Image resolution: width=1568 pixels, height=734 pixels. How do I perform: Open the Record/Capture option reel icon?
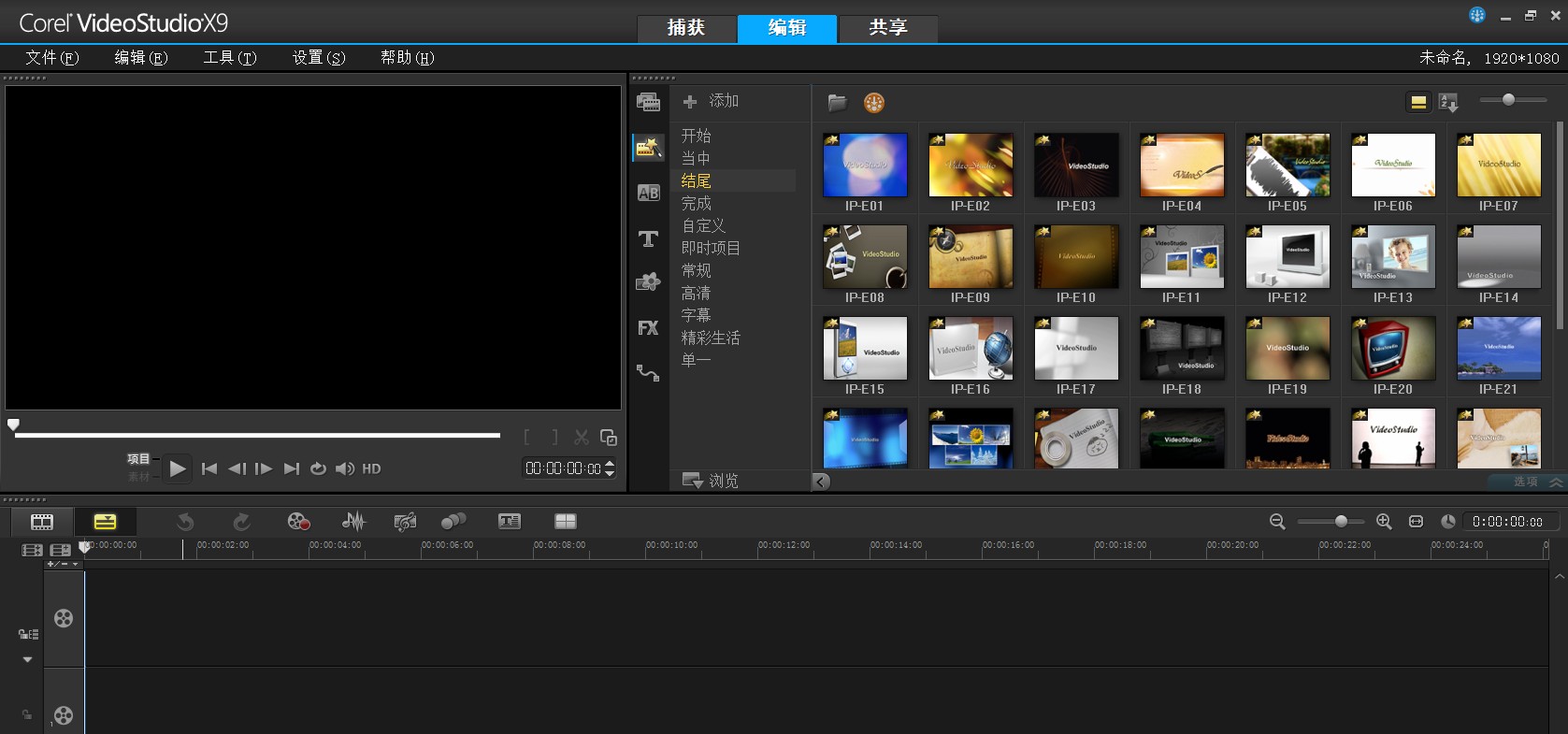point(298,522)
